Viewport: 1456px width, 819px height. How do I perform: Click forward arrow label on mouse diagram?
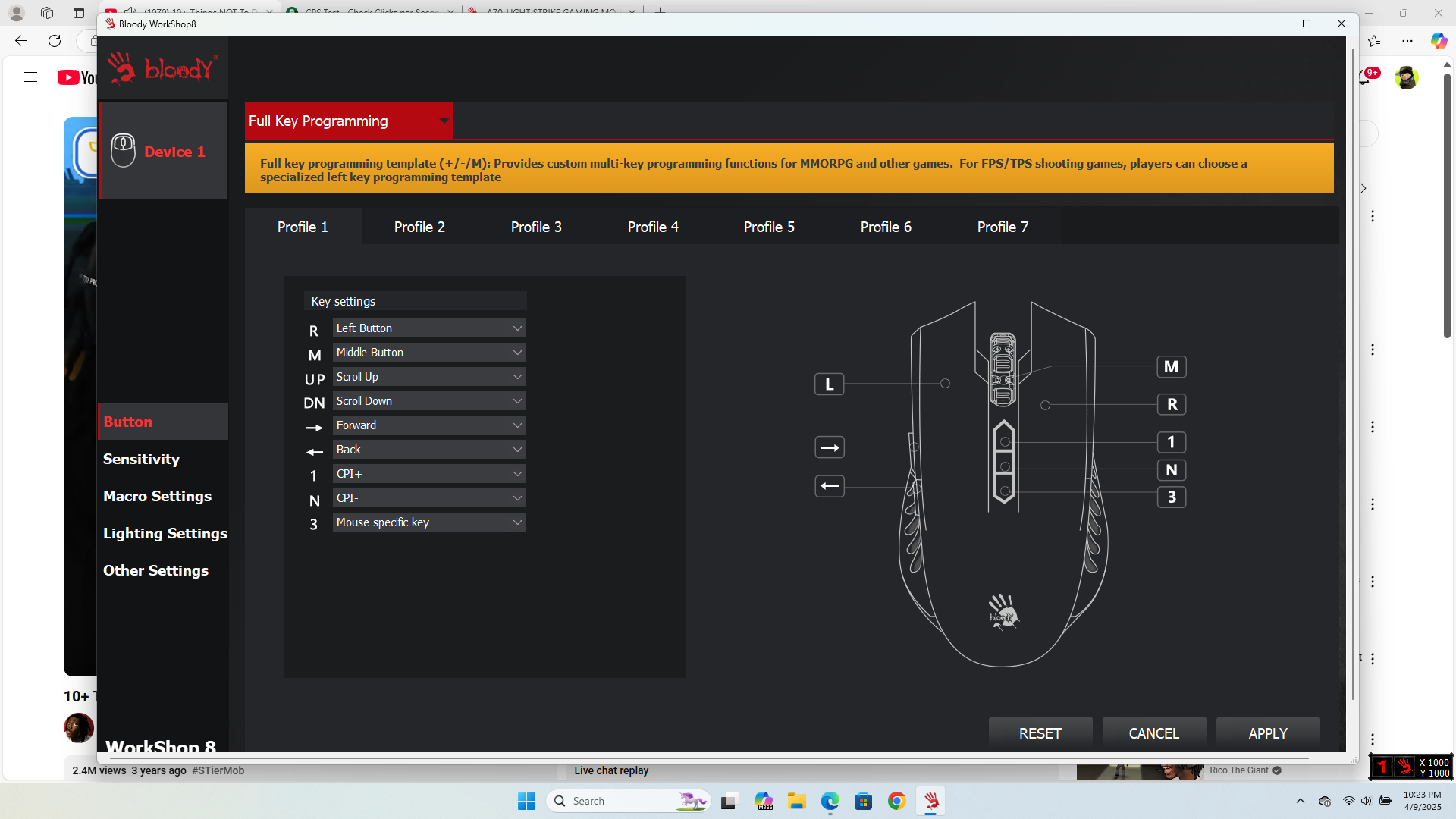coord(830,447)
